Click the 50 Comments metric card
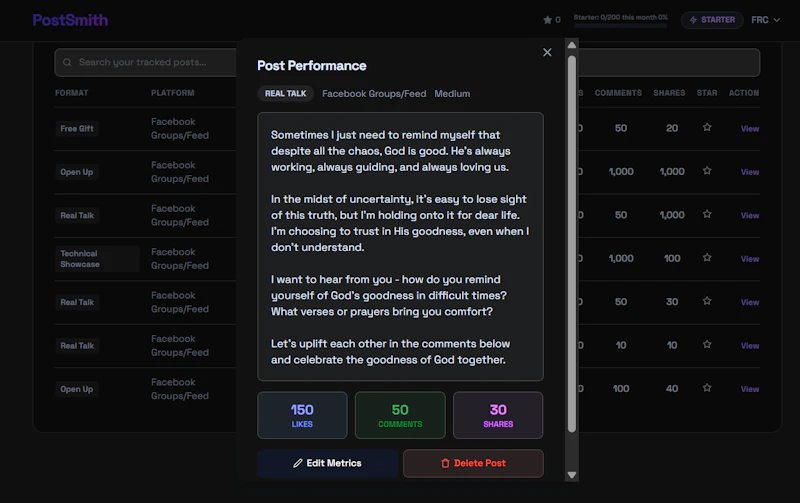800x503 pixels. (400, 415)
